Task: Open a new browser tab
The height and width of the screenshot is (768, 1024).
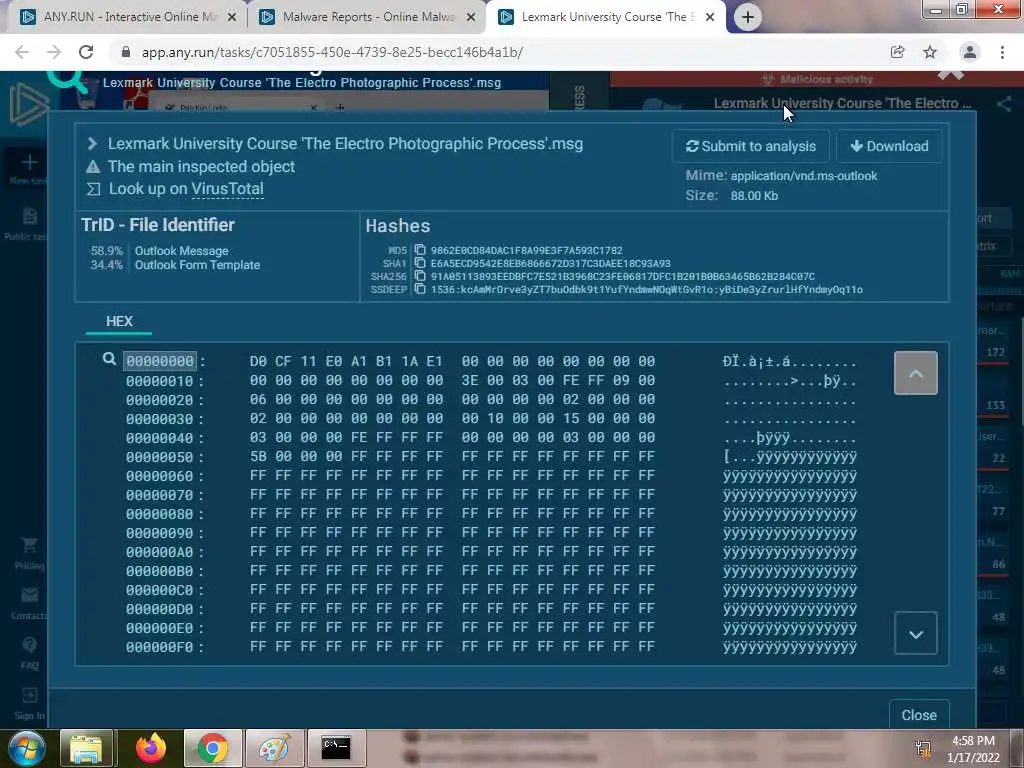Action: pyautogui.click(x=748, y=18)
